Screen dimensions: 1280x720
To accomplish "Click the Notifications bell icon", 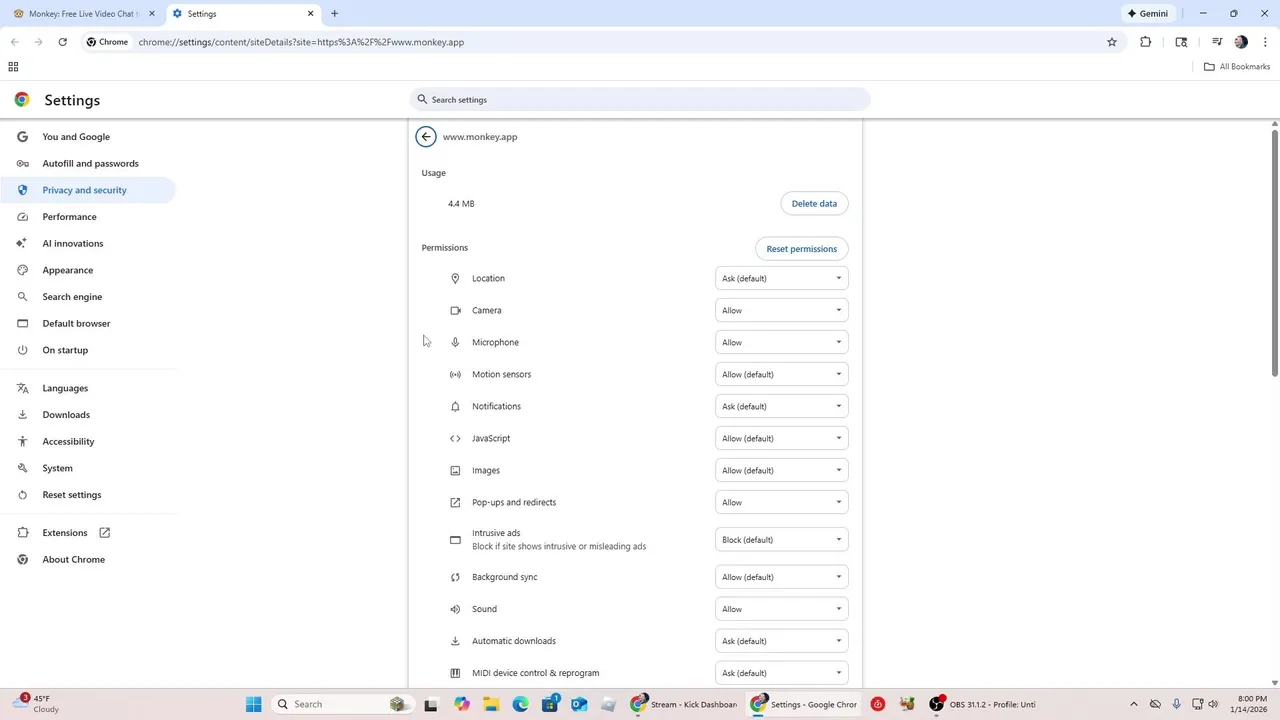I will (x=455, y=406).
